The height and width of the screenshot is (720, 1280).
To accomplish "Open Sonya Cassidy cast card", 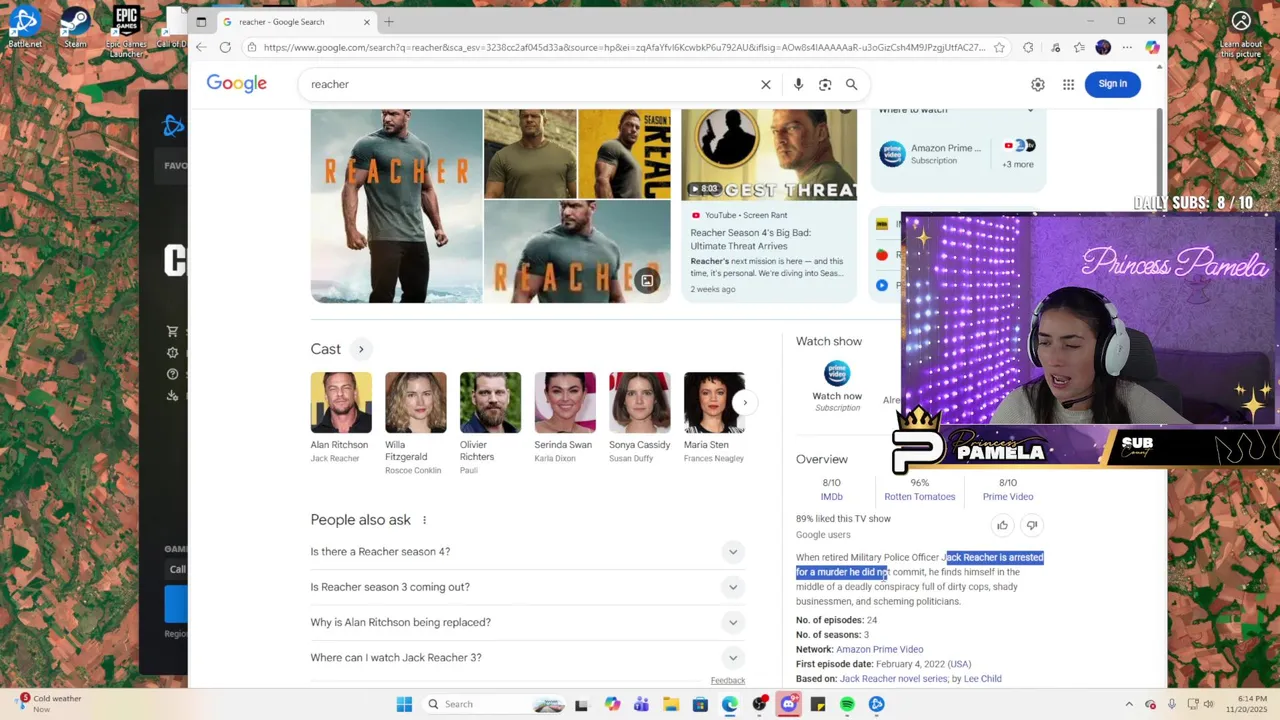I will coord(639,418).
